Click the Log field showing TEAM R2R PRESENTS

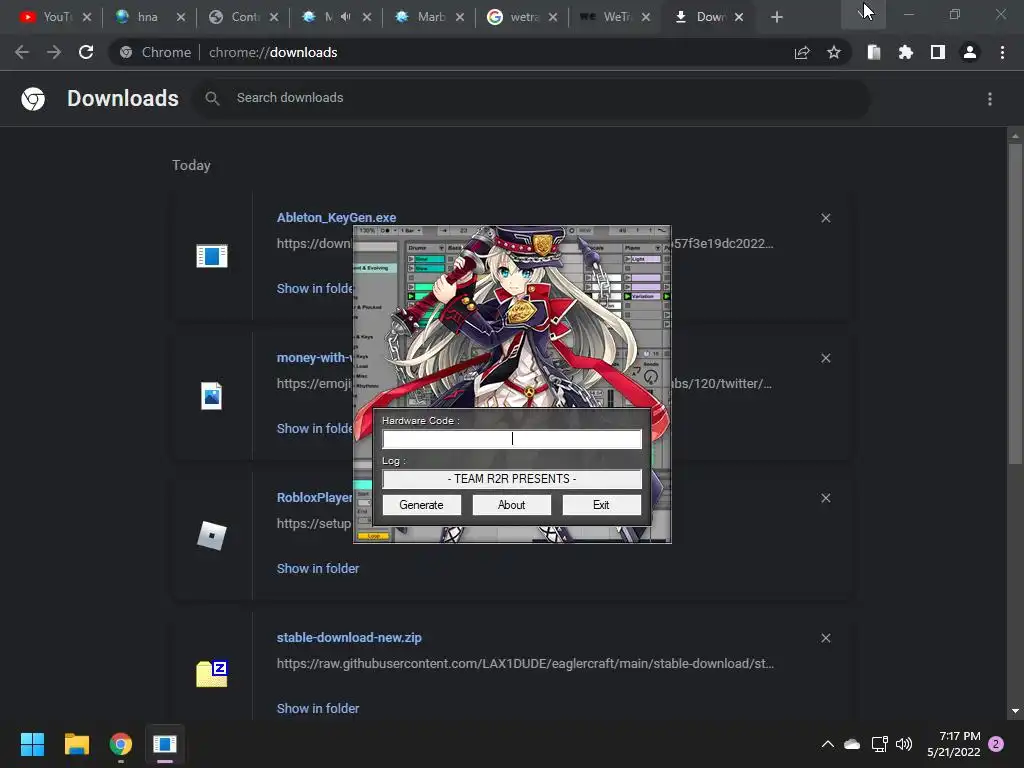512,479
